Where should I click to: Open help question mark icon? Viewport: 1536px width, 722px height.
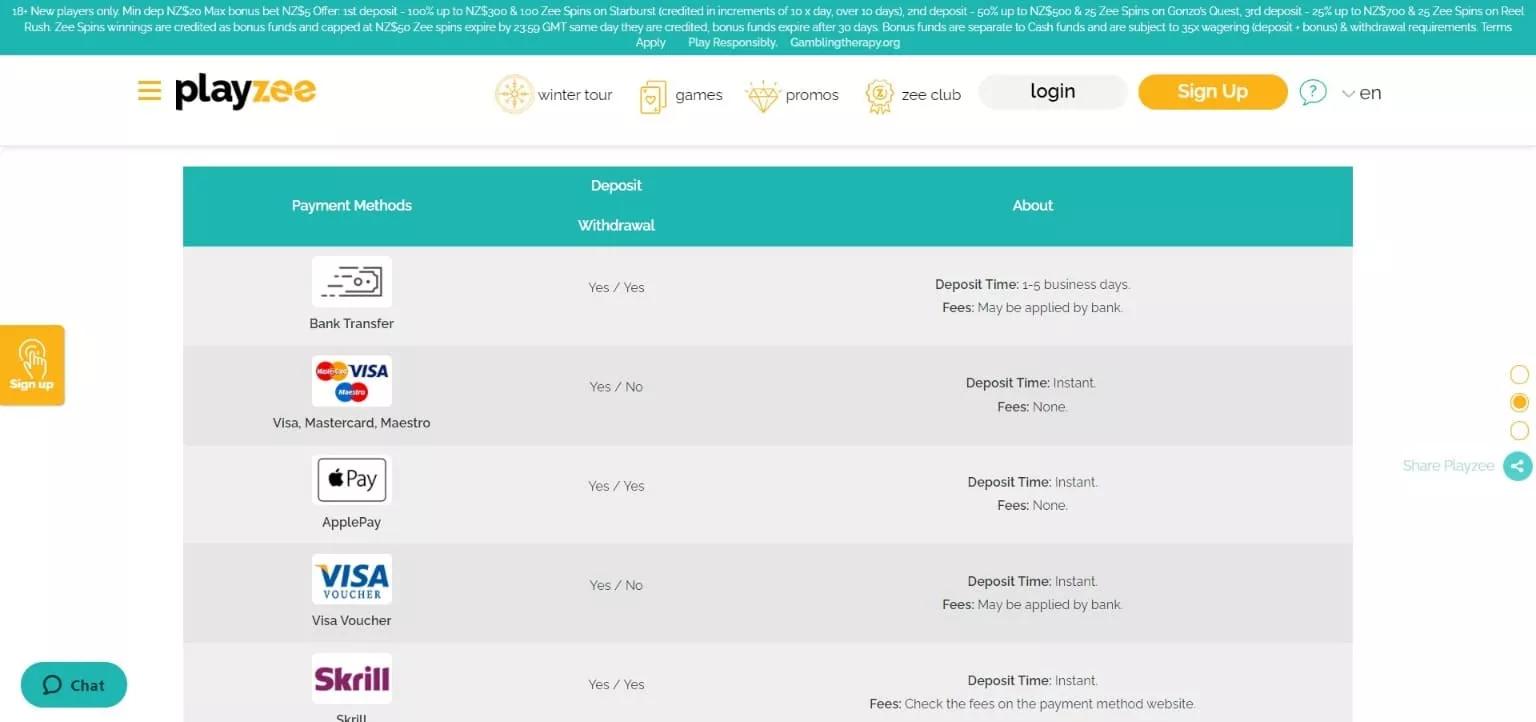click(1312, 93)
